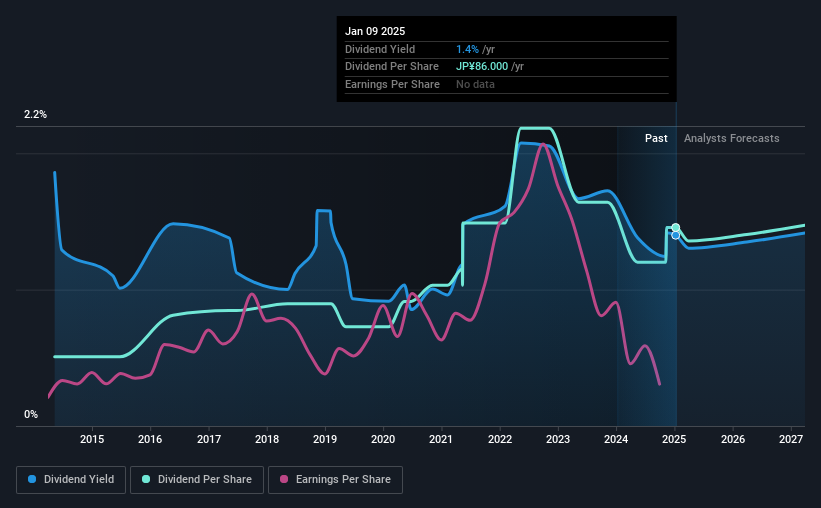Click the 'Past' label on the chart
The height and width of the screenshot is (508, 821).
click(x=656, y=138)
